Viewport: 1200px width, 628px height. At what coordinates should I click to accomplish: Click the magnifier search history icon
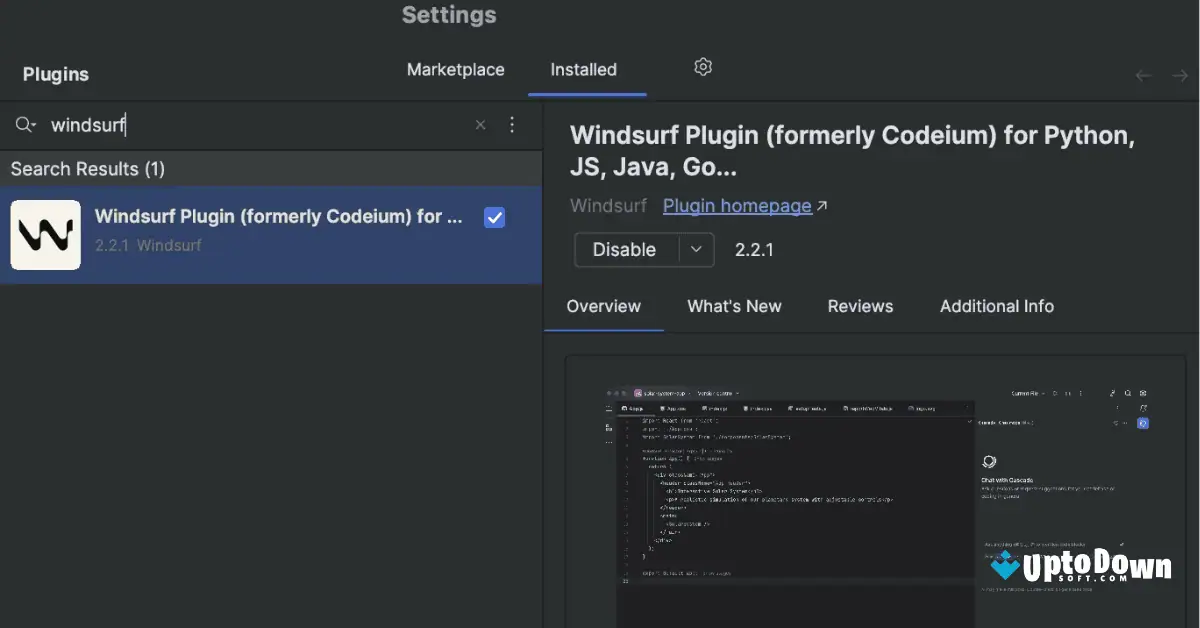point(25,125)
